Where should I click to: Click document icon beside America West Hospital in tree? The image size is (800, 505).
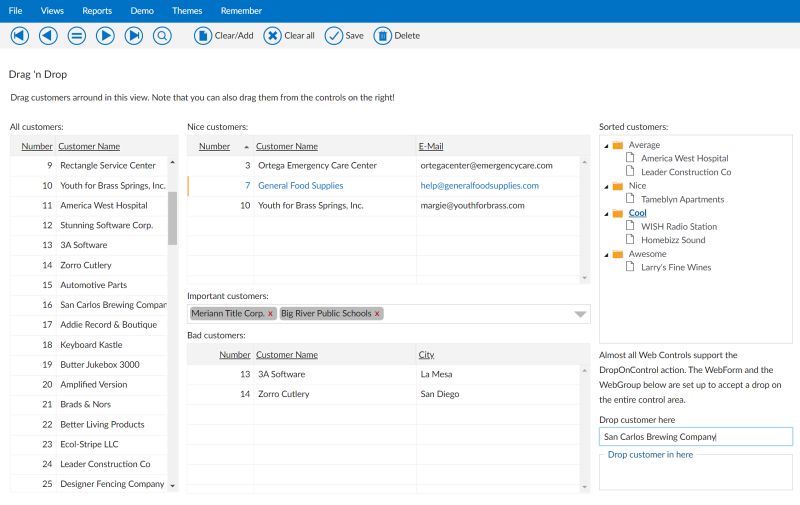pos(630,158)
